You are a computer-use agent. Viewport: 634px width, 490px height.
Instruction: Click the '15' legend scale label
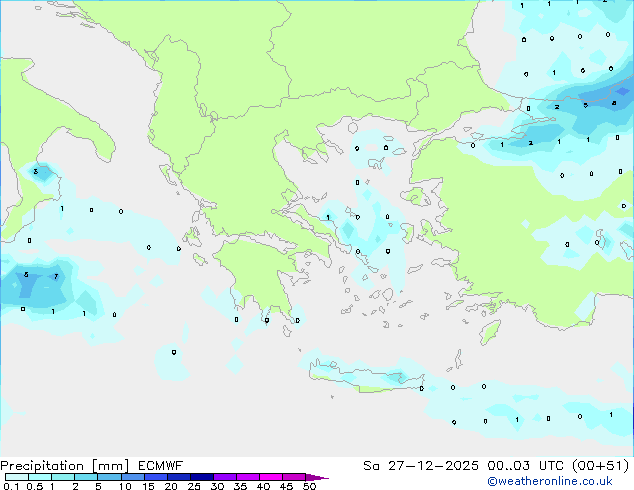tap(148, 486)
